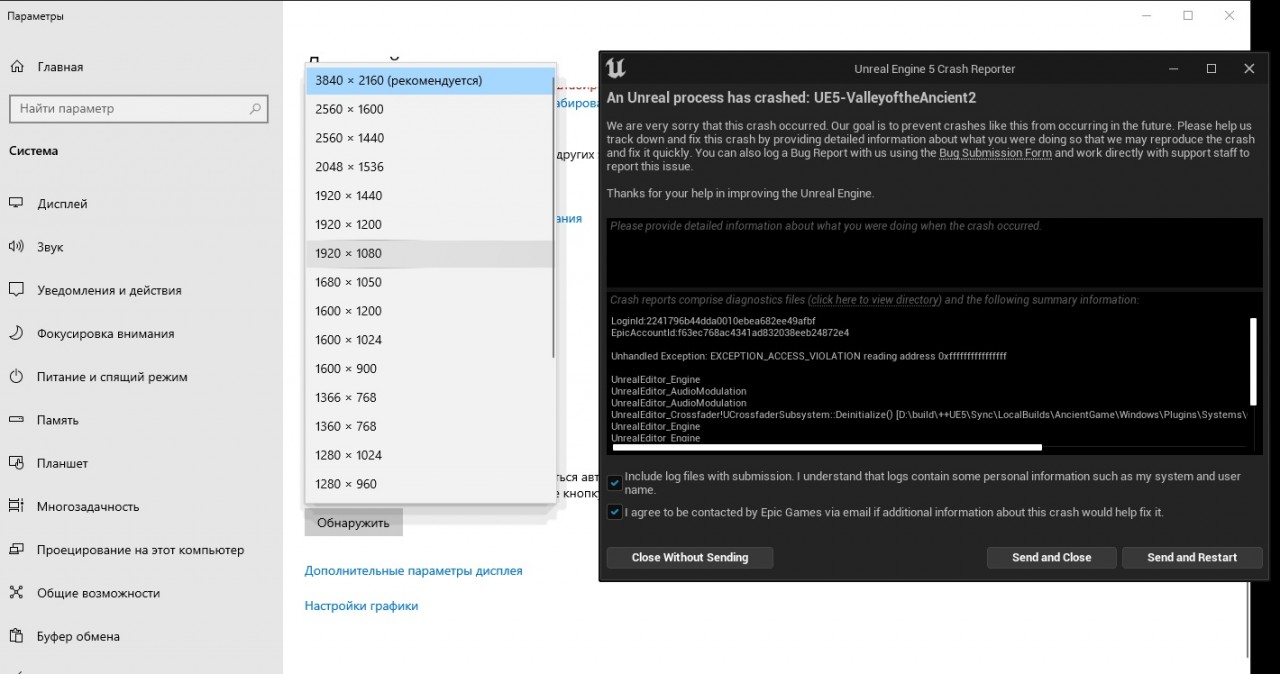Click the 'An Unreal process has crashed' heading

[791, 98]
